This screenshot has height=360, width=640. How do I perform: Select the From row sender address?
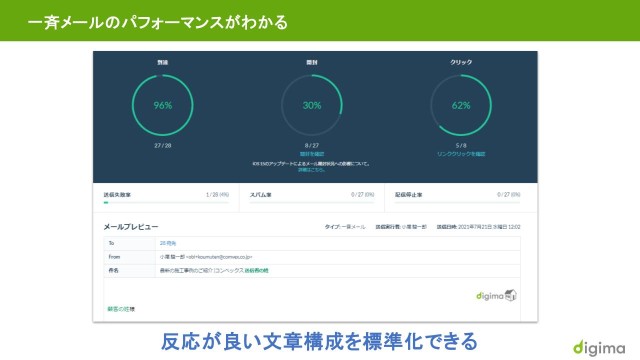pos(206,257)
